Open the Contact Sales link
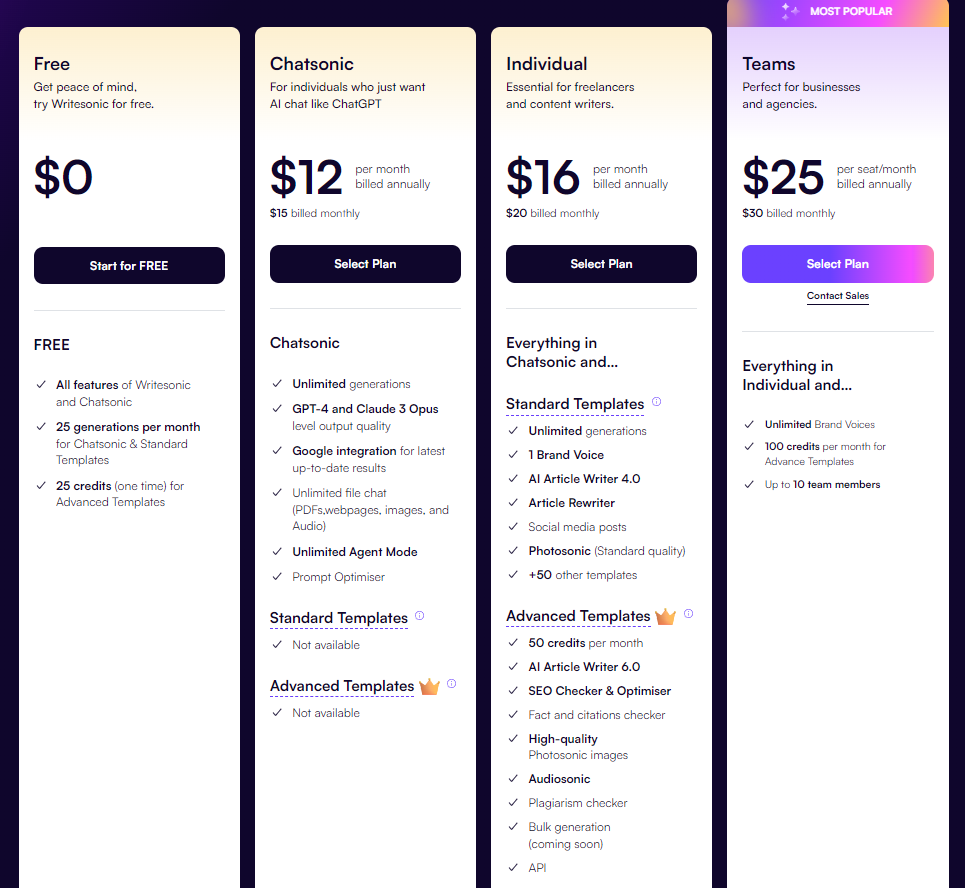Image resolution: width=965 pixels, height=888 pixels. tap(837, 297)
